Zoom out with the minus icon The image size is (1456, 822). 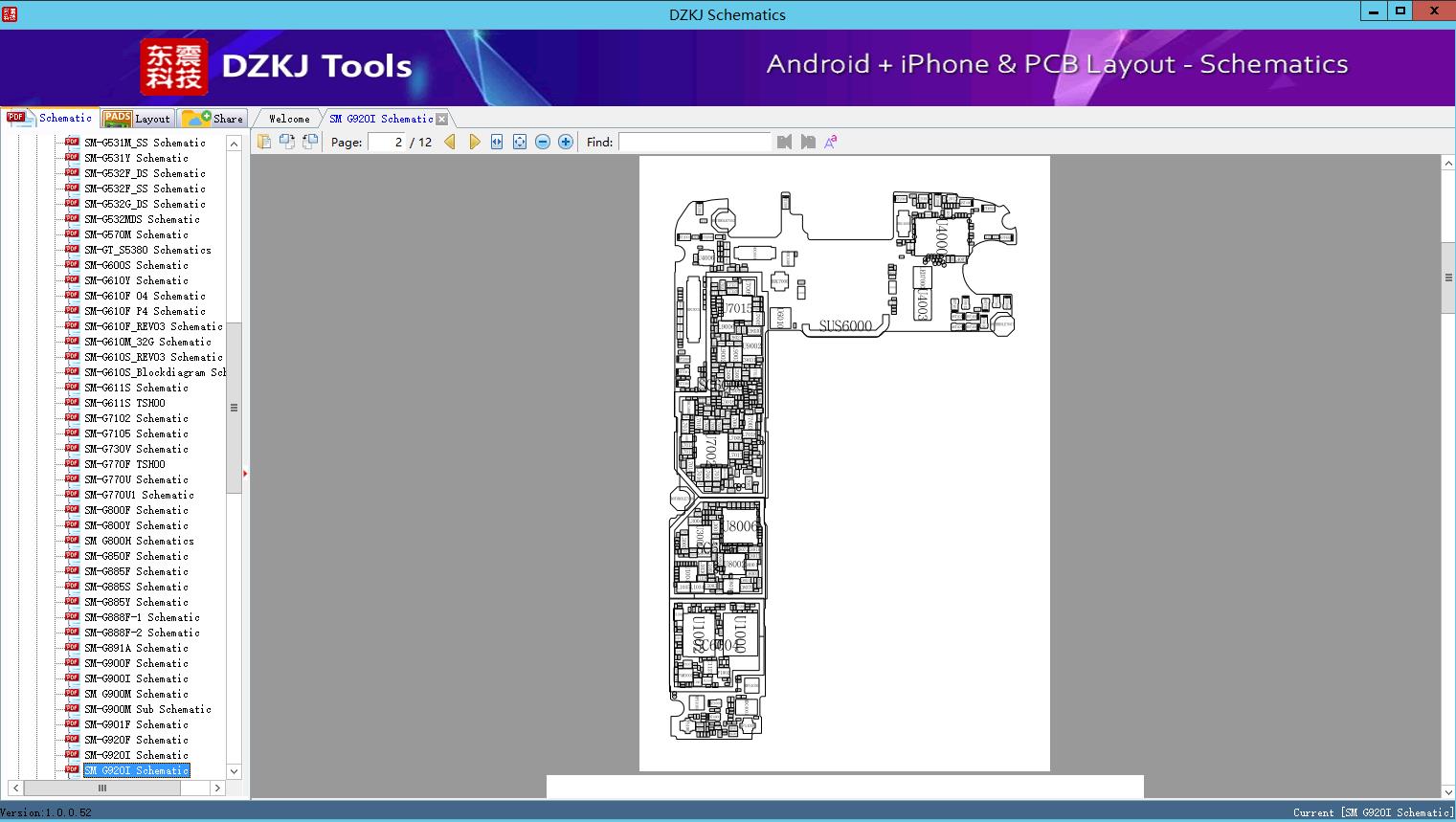coord(543,142)
